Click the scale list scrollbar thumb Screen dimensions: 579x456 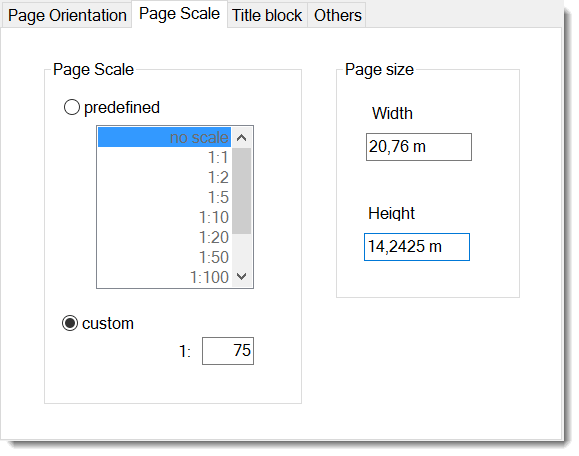click(242, 191)
